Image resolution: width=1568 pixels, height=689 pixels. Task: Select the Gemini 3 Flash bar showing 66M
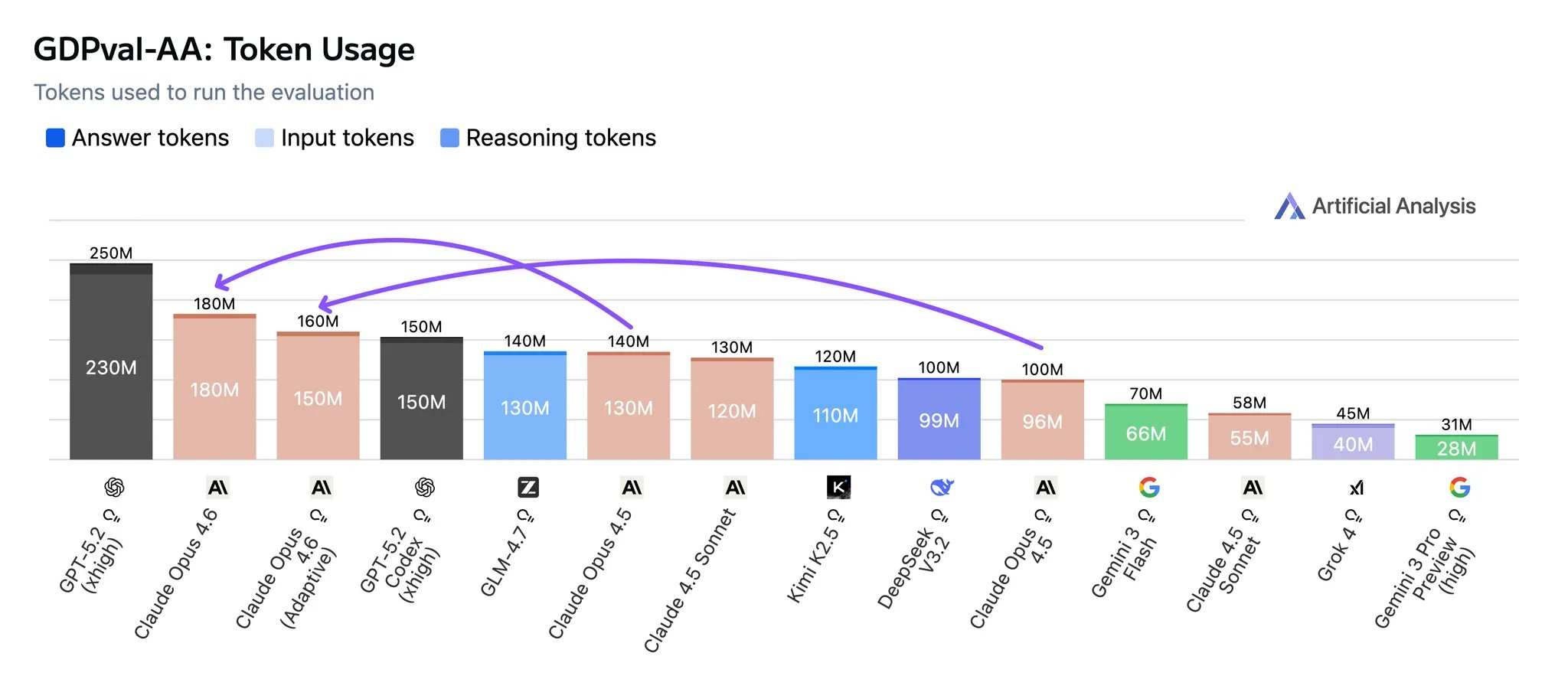tap(1146, 433)
